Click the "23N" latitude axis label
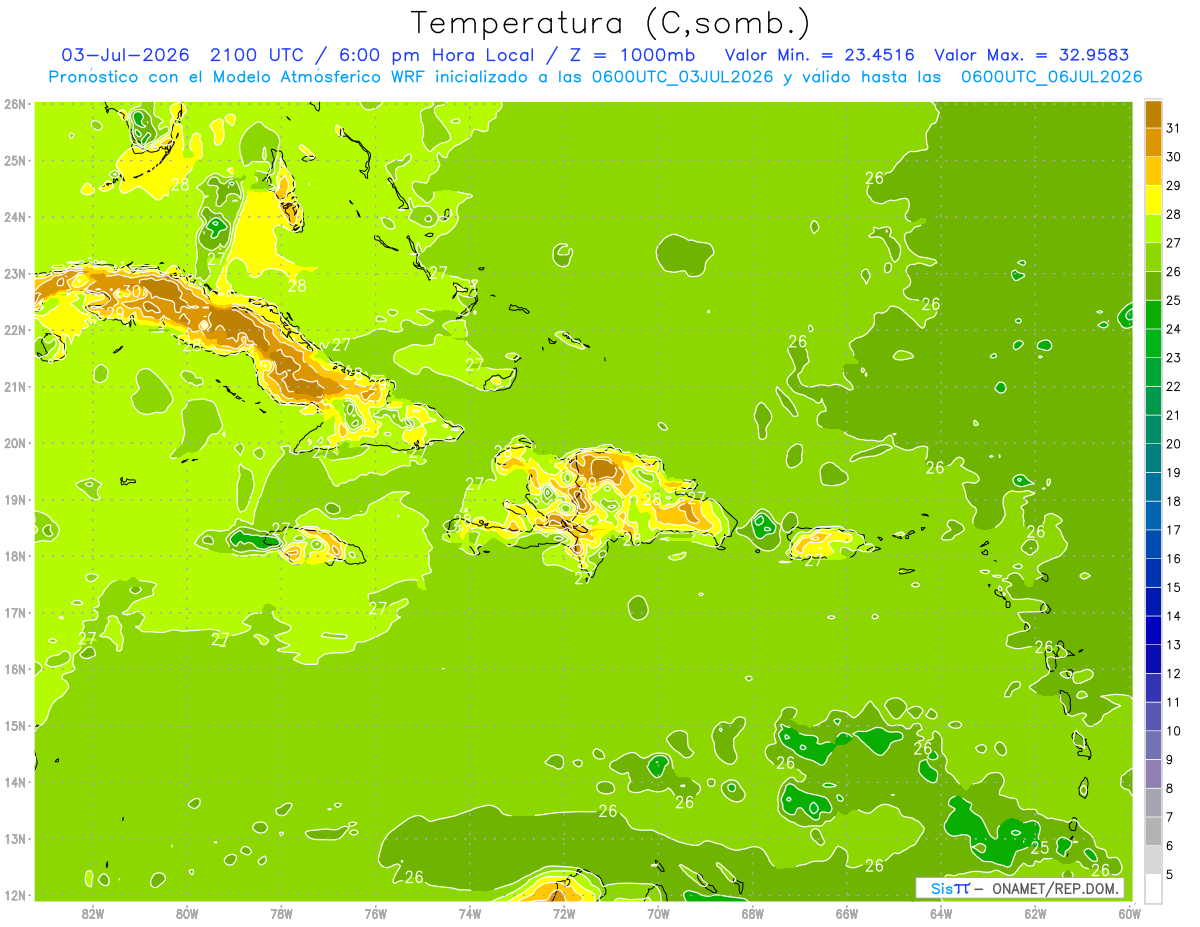 (14, 273)
